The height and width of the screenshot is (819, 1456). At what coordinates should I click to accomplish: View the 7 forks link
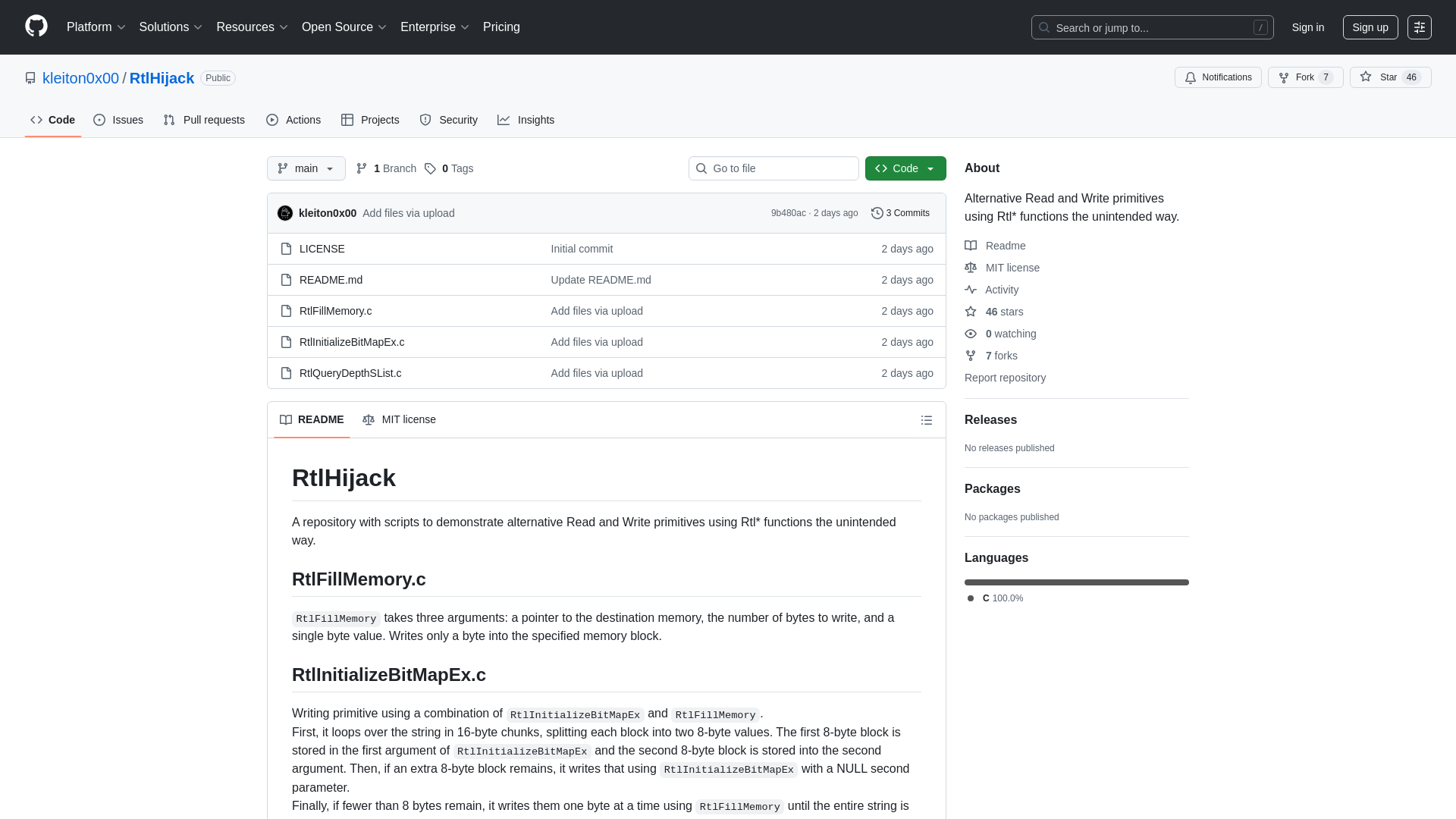(991, 356)
